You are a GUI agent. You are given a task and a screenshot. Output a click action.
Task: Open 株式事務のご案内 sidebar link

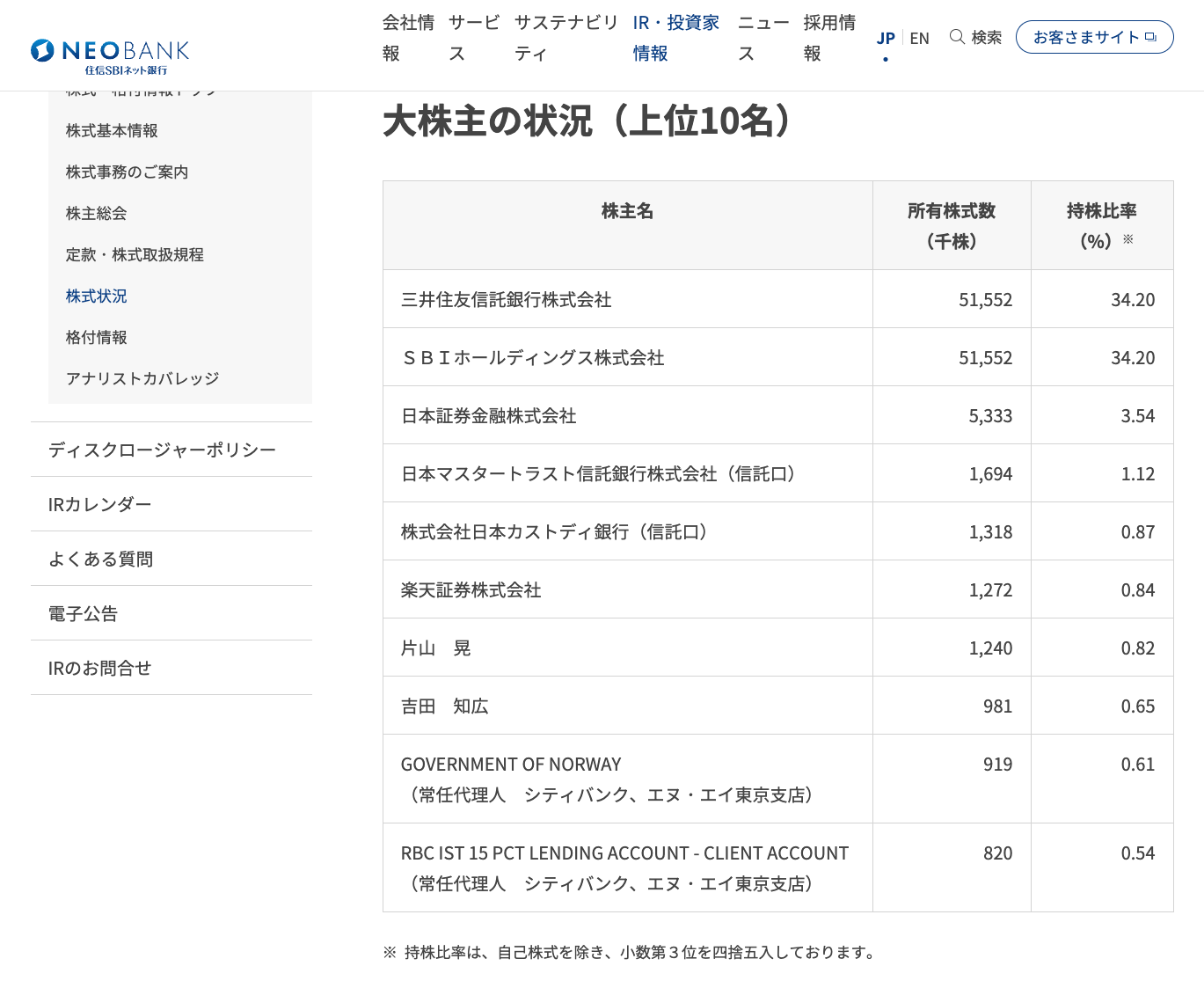coord(127,172)
